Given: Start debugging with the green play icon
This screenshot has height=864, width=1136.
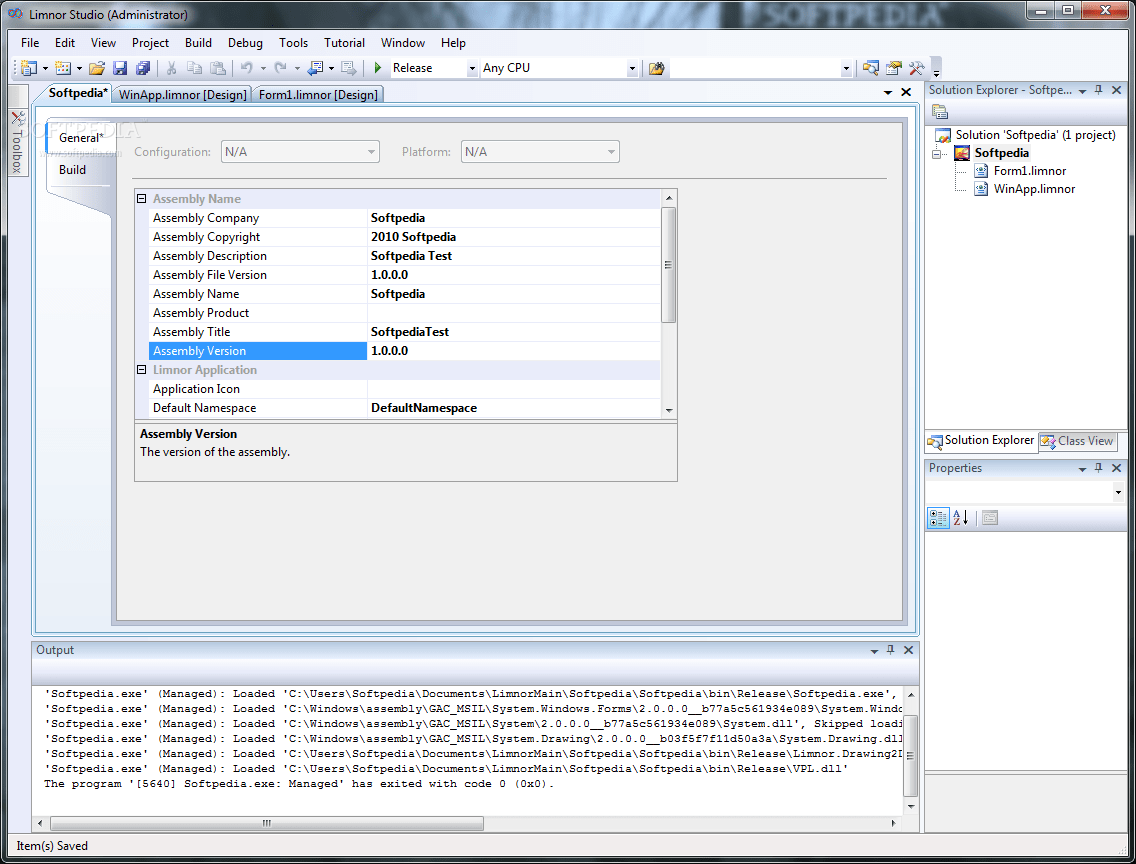Looking at the screenshot, I should coord(377,67).
